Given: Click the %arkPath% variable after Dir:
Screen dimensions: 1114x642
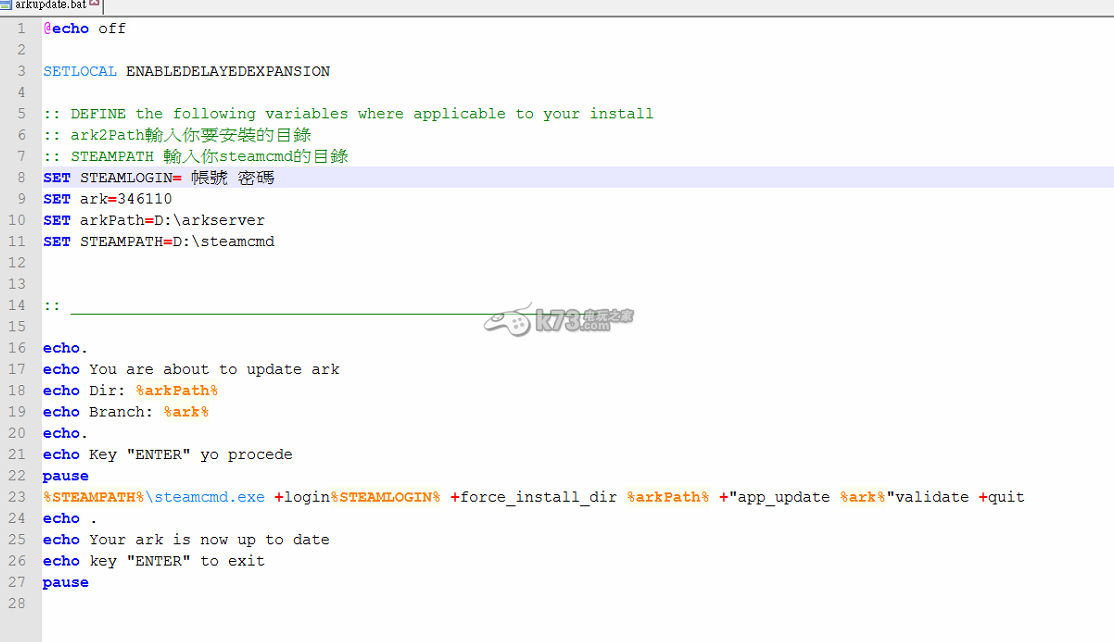Looking at the screenshot, I should click(x=177, y=391).
